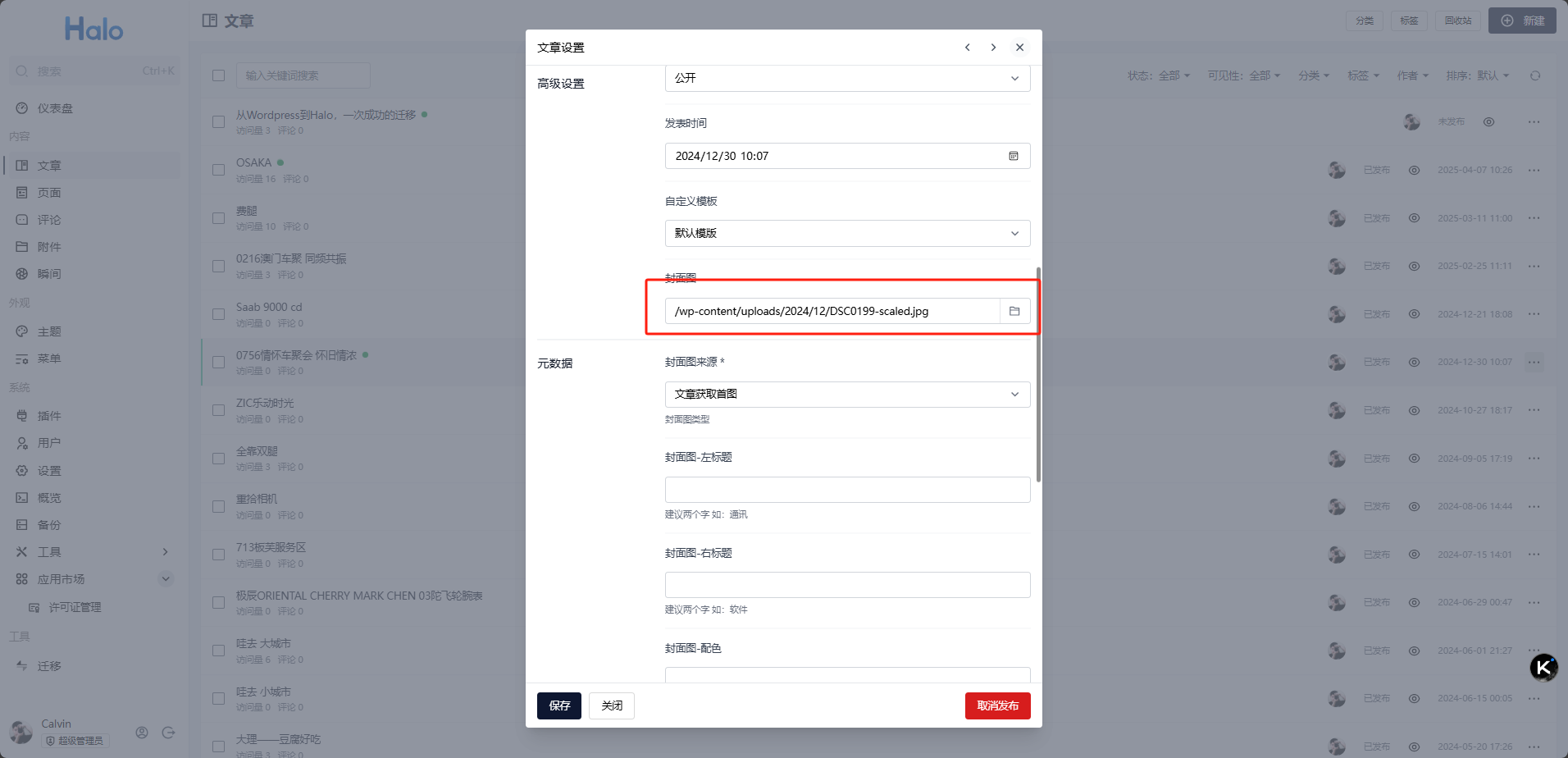Open attachment picker for cover image

1014,311
